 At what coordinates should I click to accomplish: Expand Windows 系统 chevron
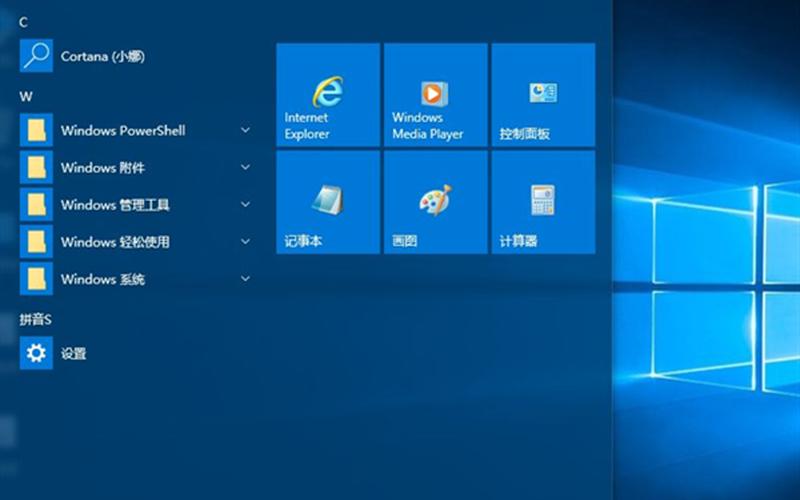coord(245,279)
